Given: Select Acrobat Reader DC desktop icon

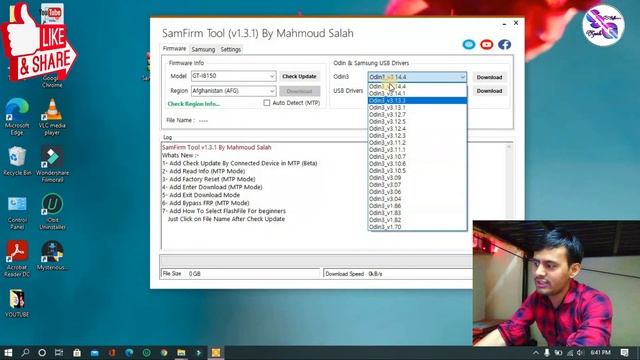Looking at the screenshot, I should click(17, 259).
